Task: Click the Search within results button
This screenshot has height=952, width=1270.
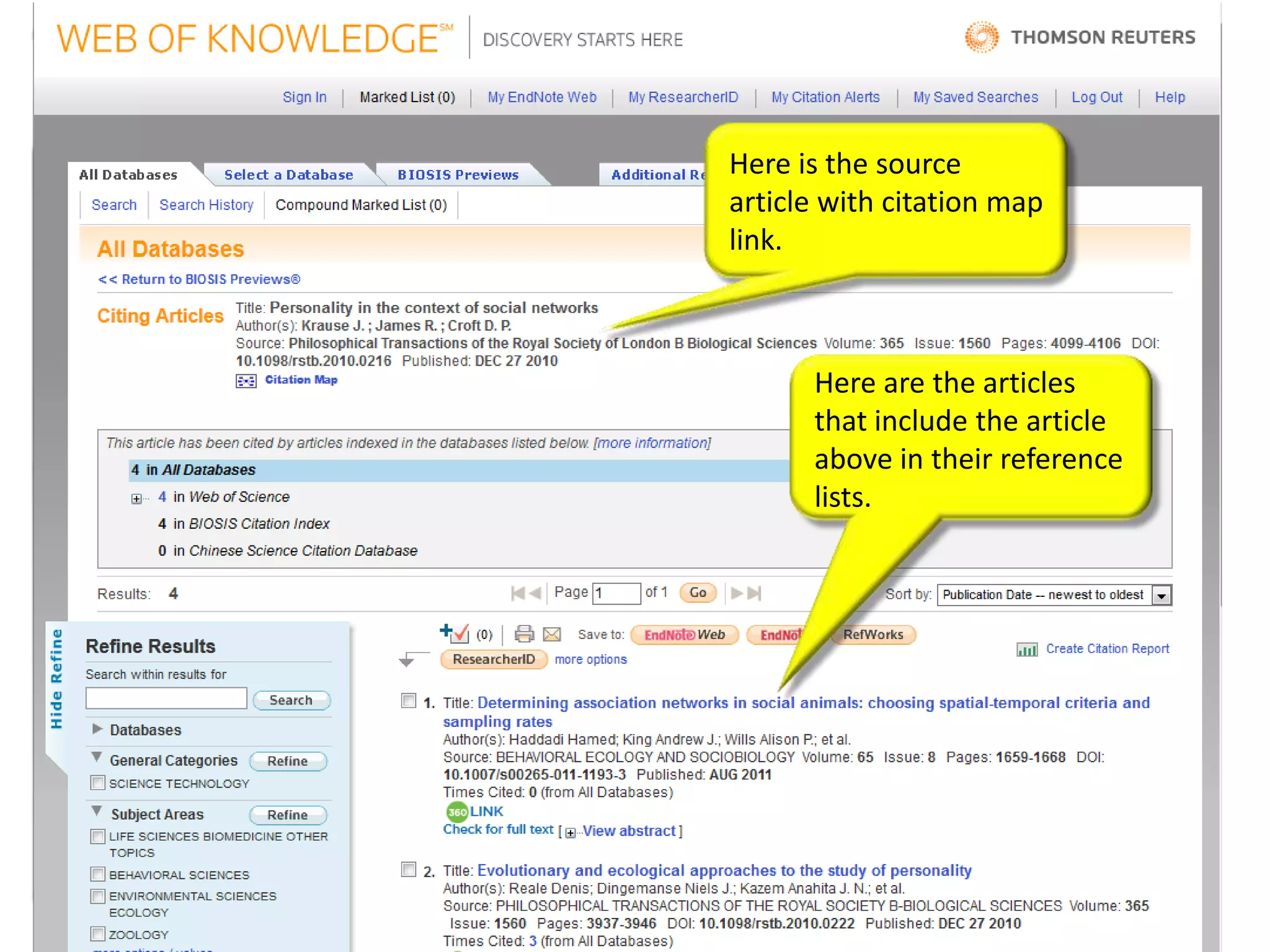Action: click(x=291, y=700)
